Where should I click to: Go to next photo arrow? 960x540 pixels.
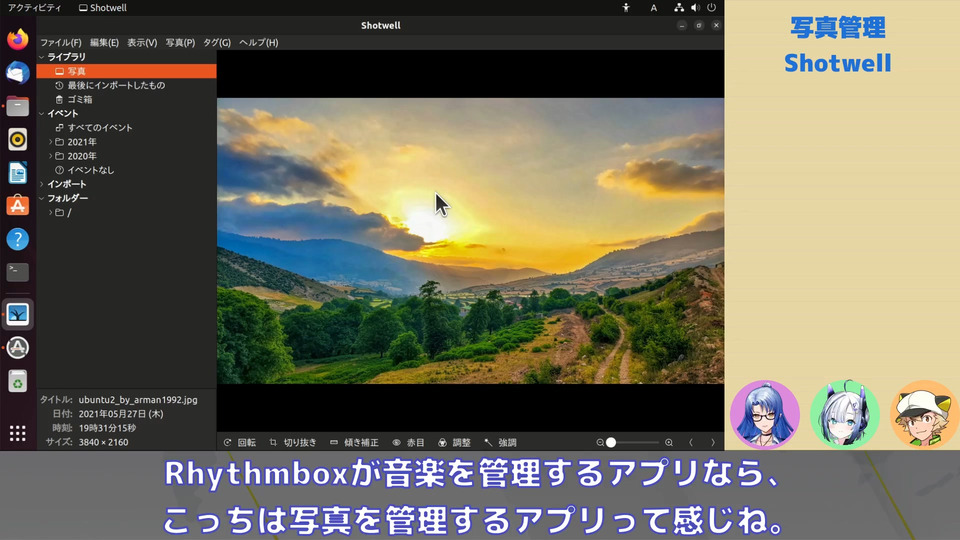coord(713,442)
